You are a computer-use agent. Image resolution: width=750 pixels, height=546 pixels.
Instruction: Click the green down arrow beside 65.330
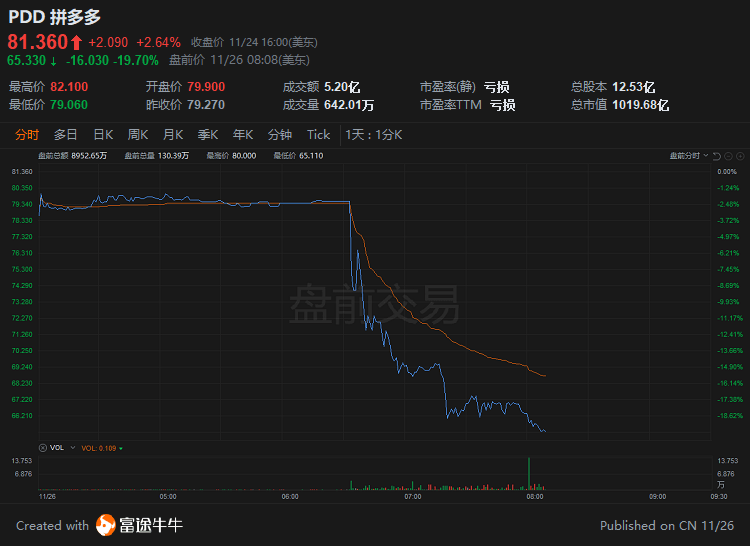(53, 61)
